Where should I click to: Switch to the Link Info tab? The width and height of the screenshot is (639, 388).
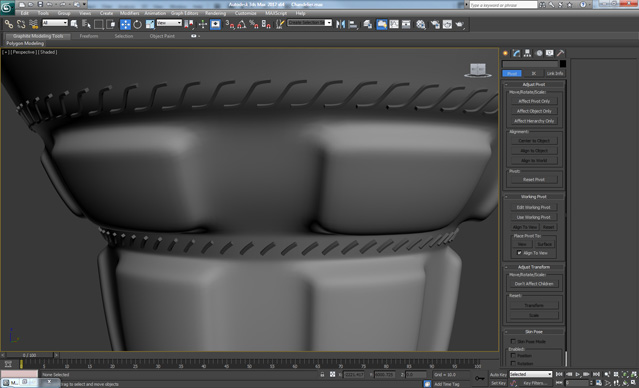[555, 73]
